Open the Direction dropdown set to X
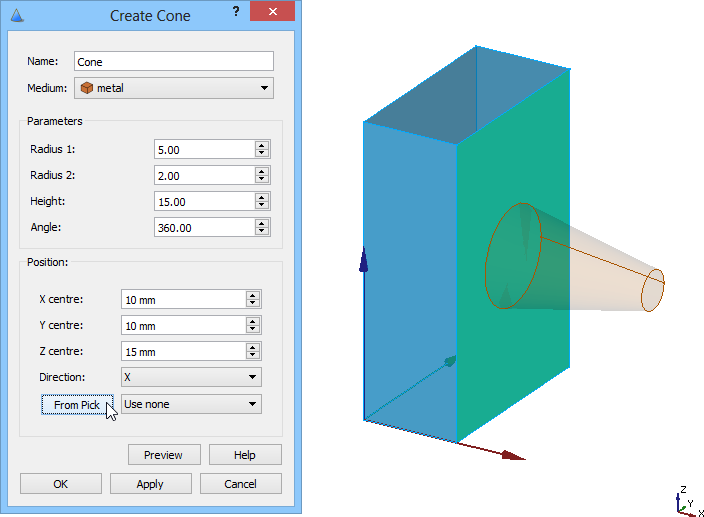 tap(191, 377)
